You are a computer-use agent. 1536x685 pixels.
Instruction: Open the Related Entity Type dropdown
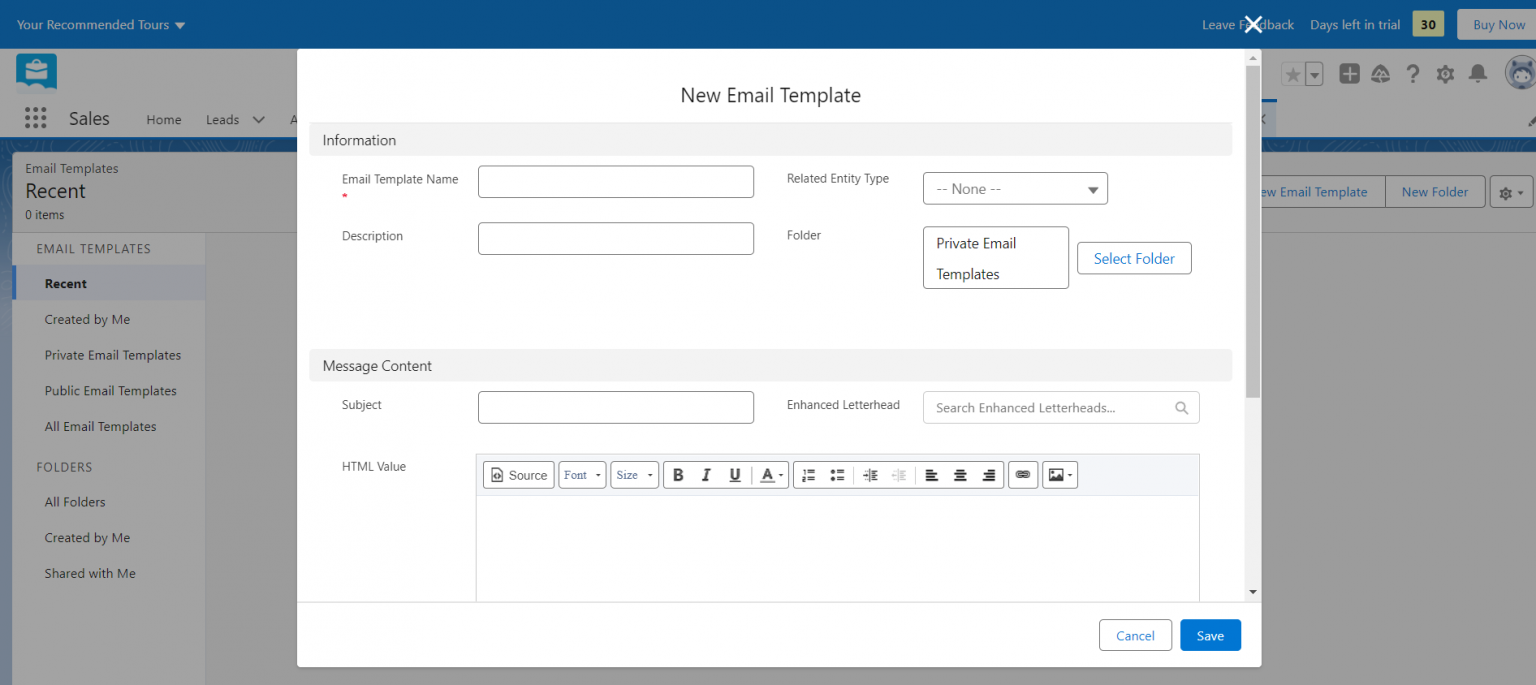coord(1014,188)
